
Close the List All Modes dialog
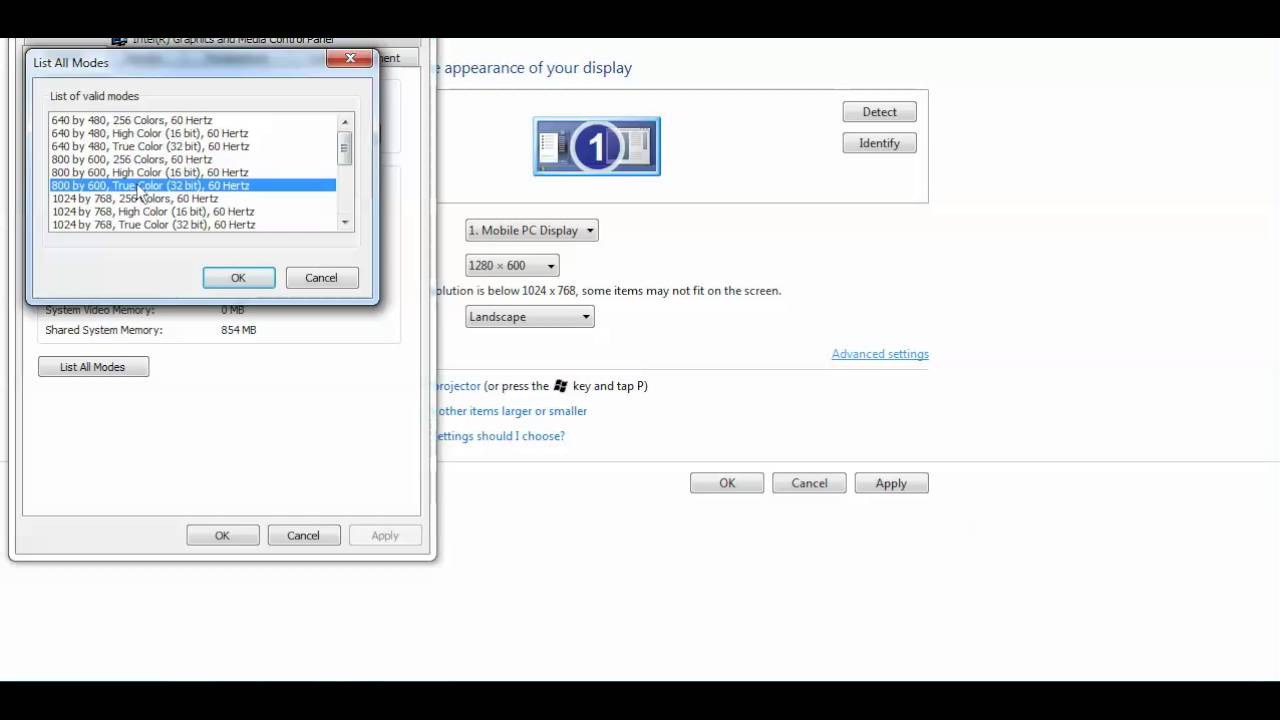point(350,59)
